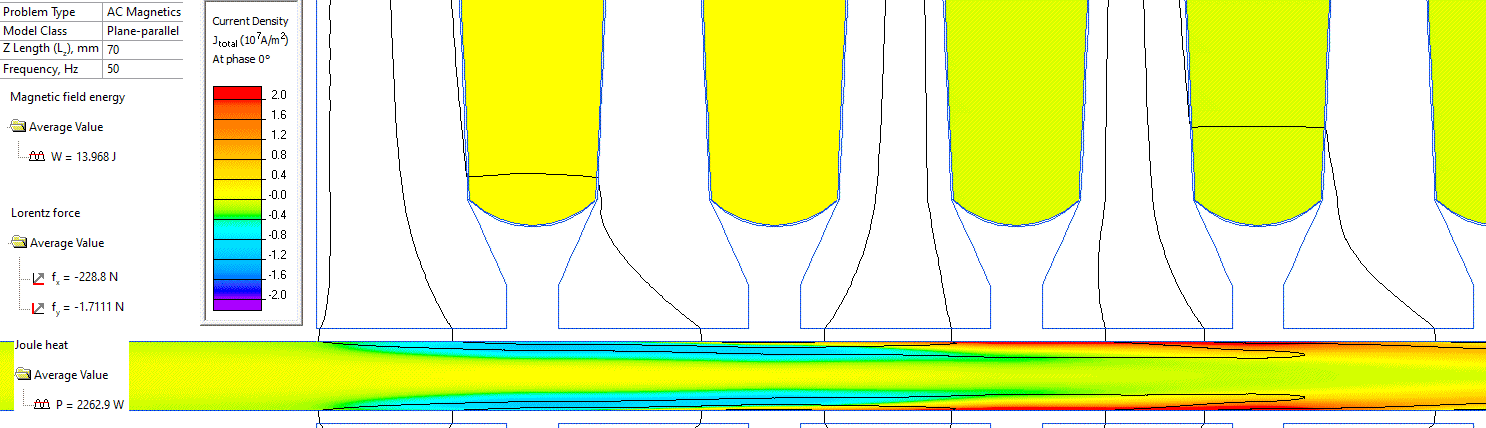The image size is (1486, 428).
Task: Click the Z Length value field showing 70
Action: pyautogui.click(x=142, y=49)
